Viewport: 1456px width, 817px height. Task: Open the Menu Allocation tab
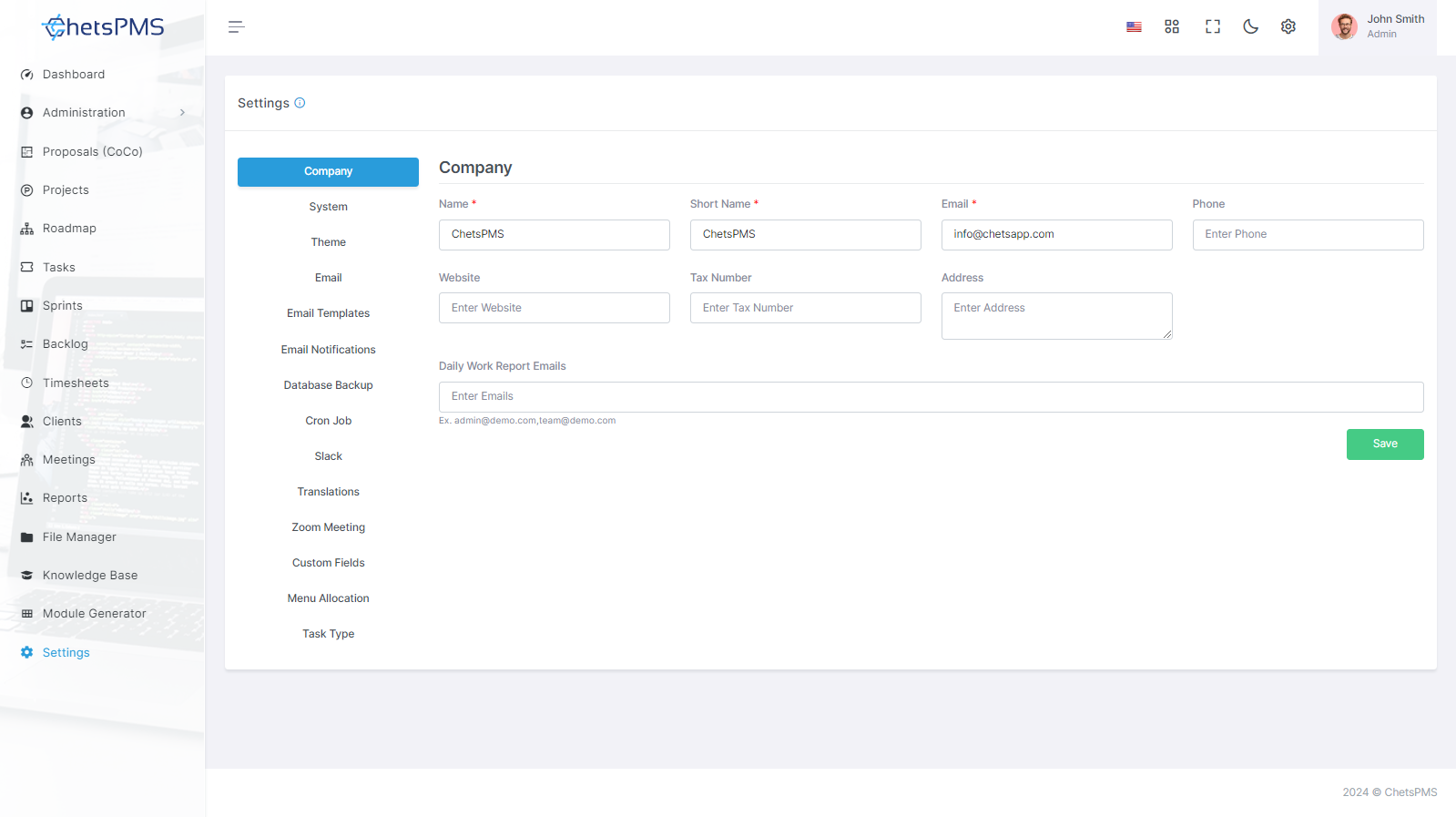[328, 599]
